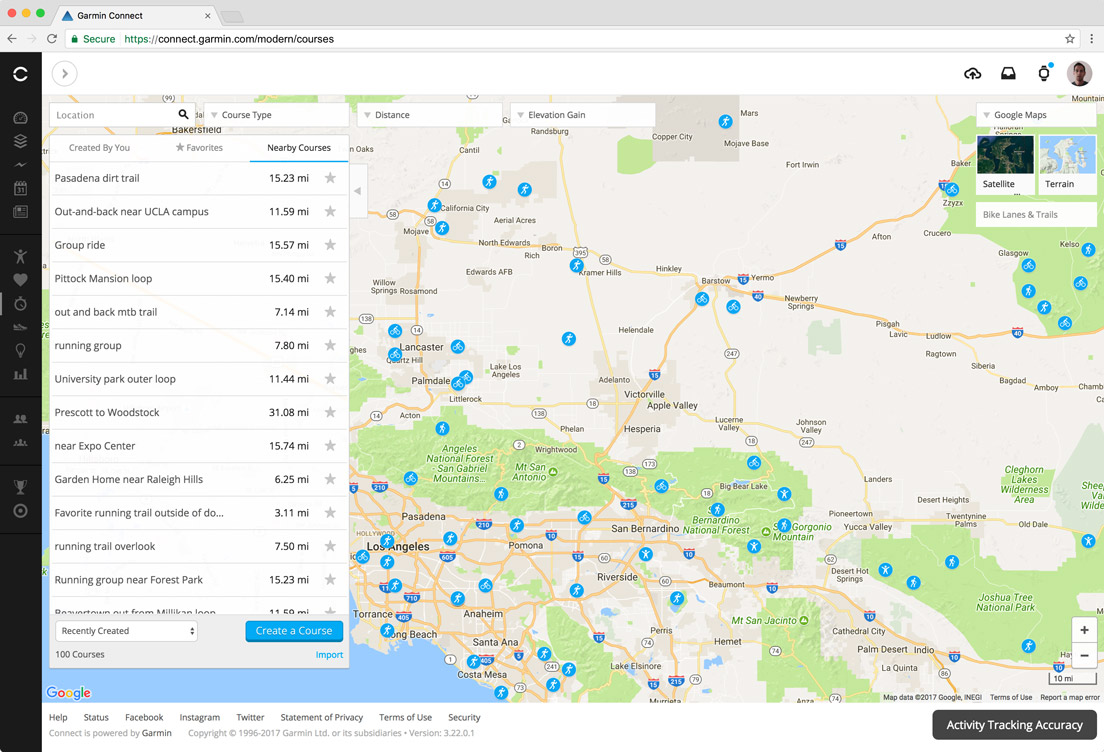Open the Help footer link
1104x752 pixels.
58,717
